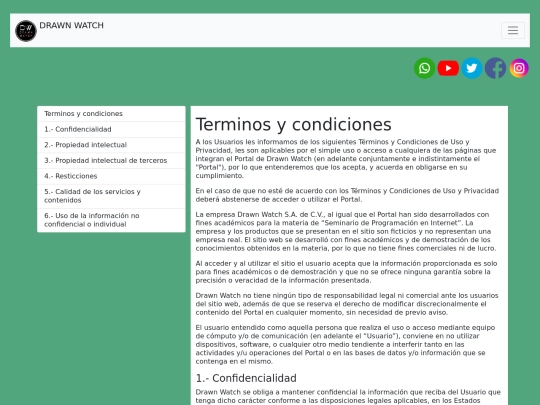Viewport: 540px width, 405px height.
Task: Click paragraph starting 'La empresa Drawn Watch S.A.'
Action: click(x=346, y=231)
